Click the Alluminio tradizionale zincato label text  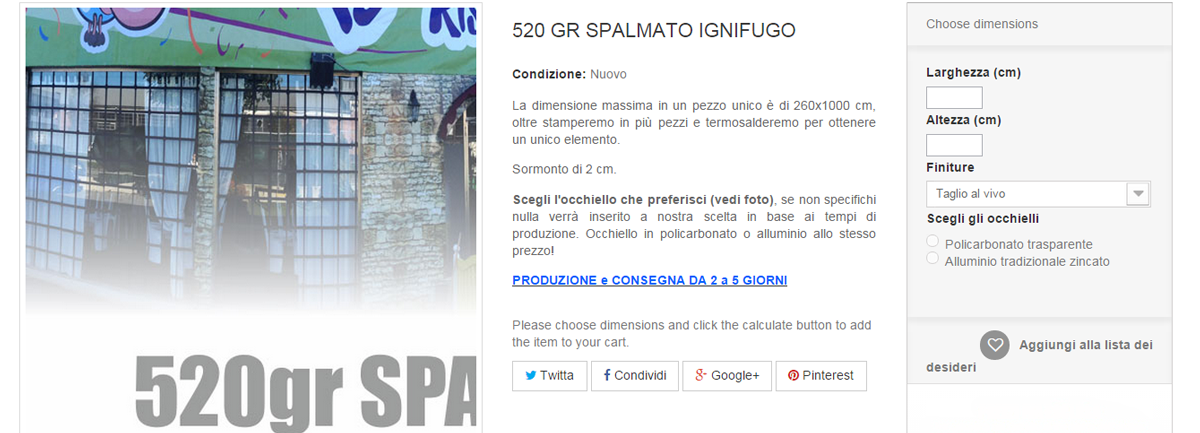click(1027, 261)
